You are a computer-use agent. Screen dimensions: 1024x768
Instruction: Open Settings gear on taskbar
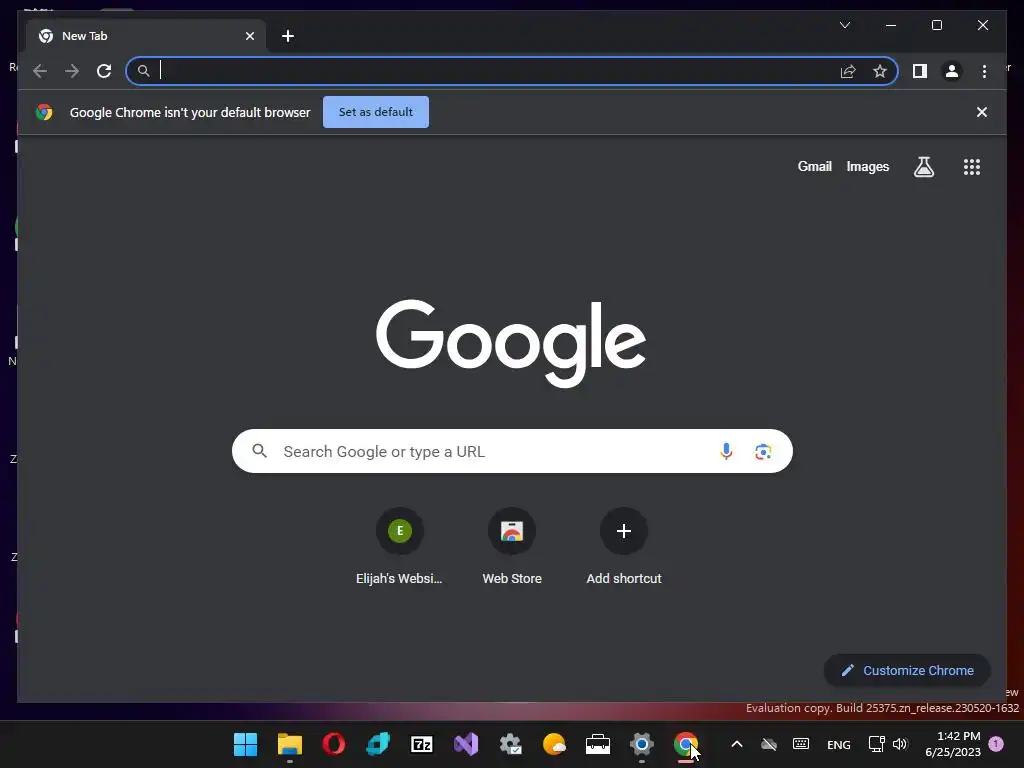tap(642, 744)
